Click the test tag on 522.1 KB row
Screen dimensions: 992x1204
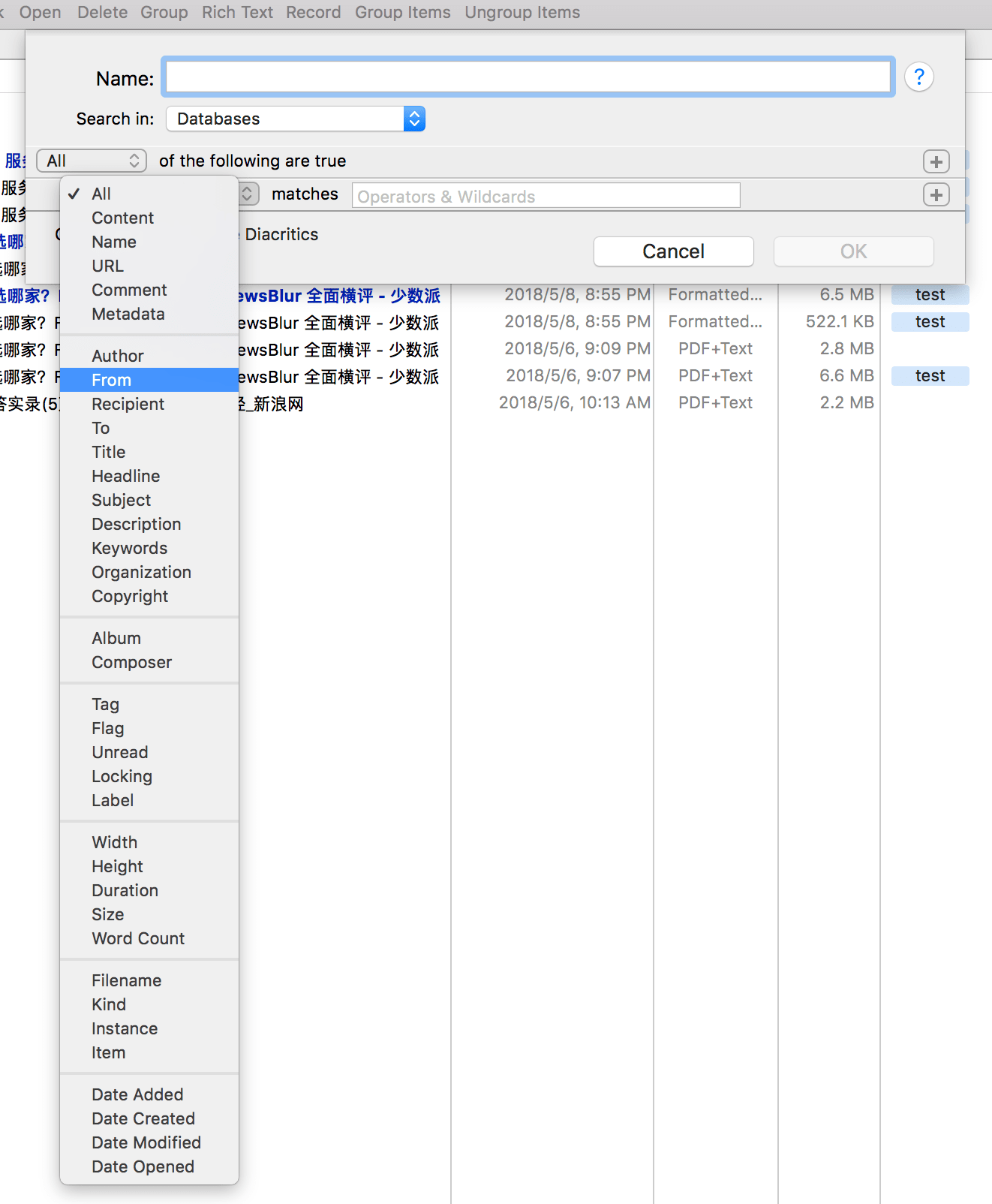[x=930, y=322]
